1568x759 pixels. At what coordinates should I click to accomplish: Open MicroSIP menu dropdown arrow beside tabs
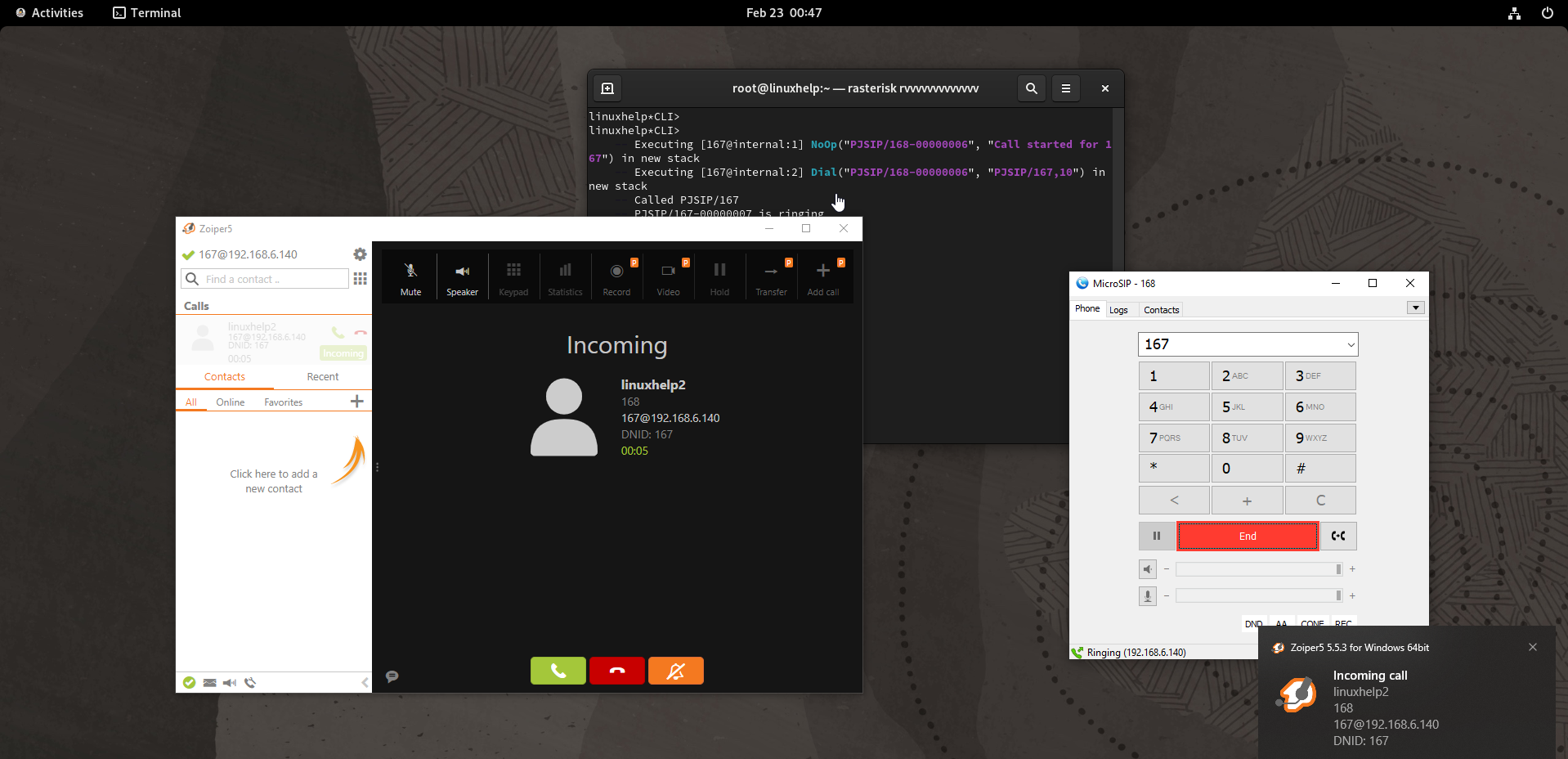click(1416, 308)
